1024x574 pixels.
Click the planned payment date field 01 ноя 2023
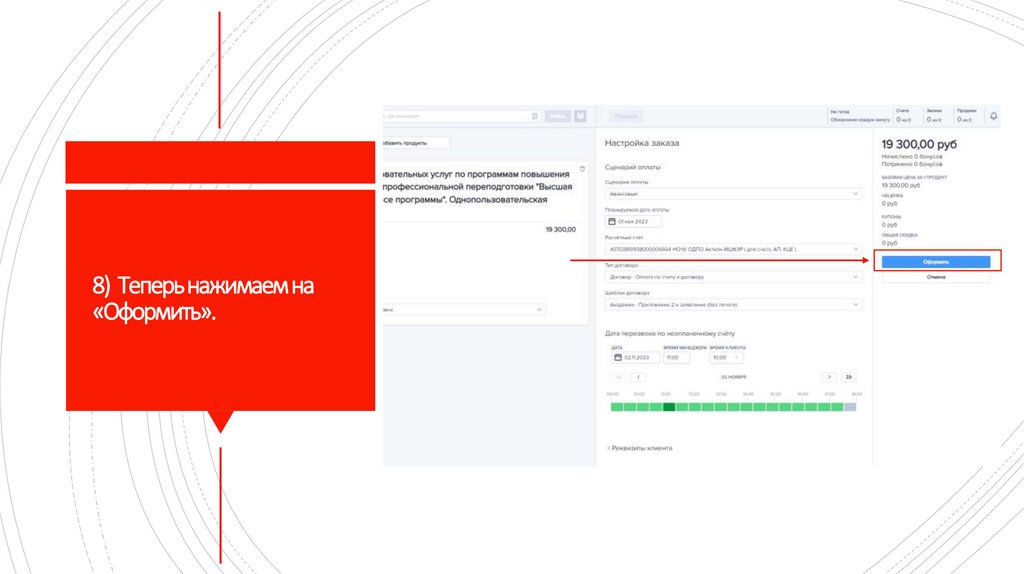633,221
